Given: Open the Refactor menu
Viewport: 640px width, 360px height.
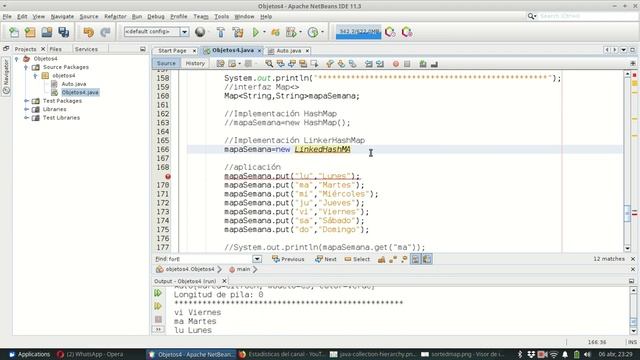Looking at the screenshot, I should (115, 16).
